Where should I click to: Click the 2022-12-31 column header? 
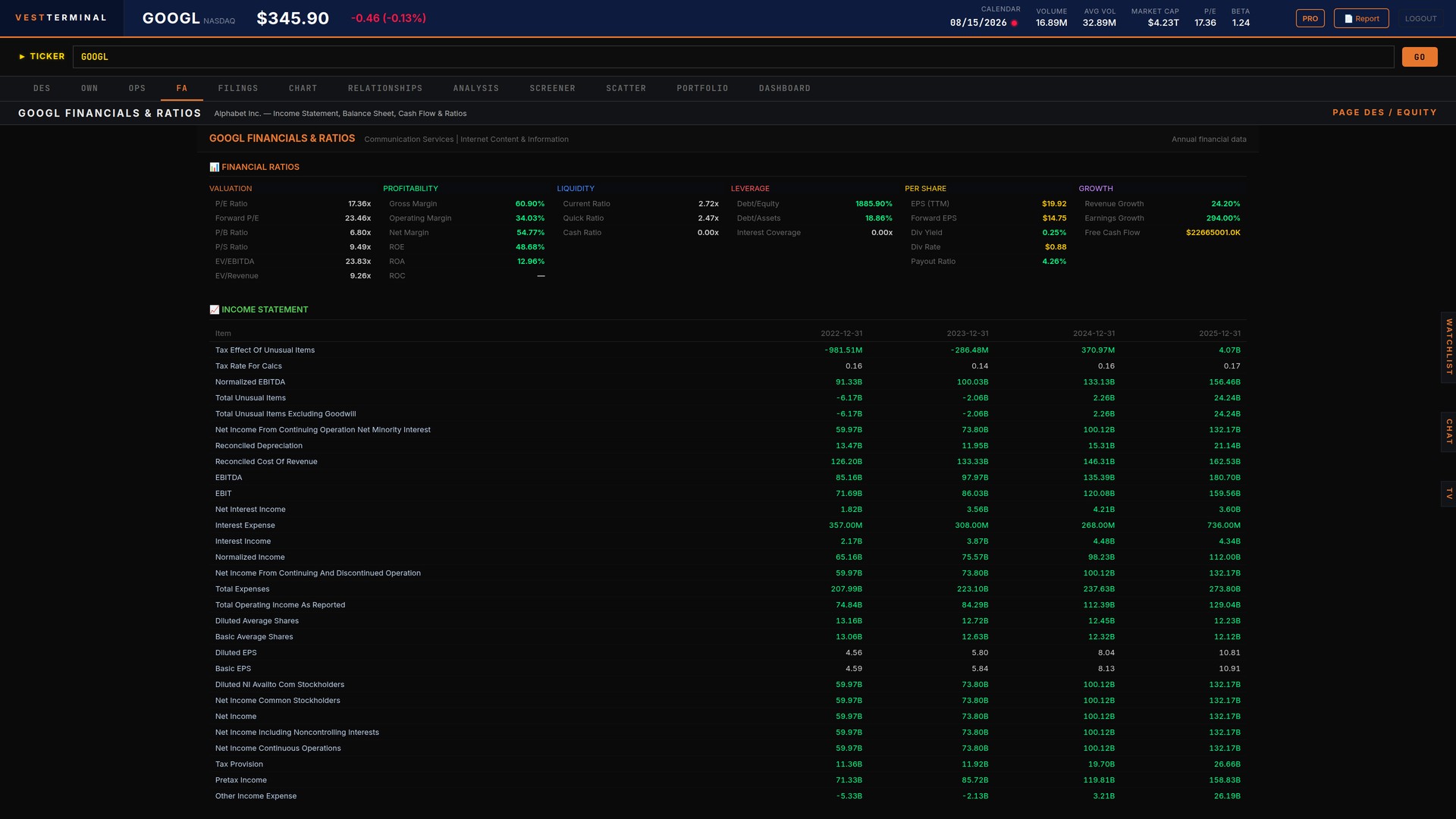pyautogui.click(x=841, y=334)
